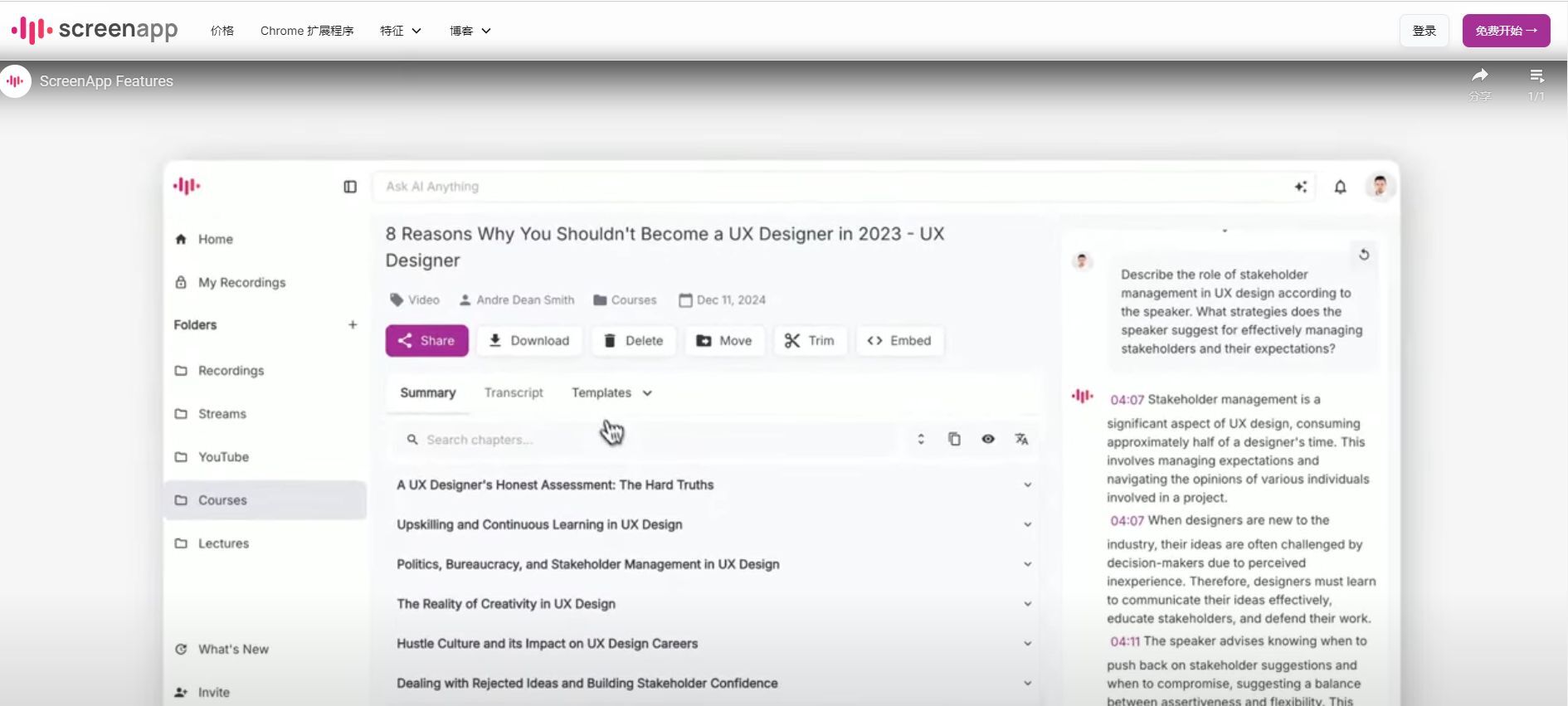This screenshot has width=1568, height=706.
Task: Click the AI sparkle icon
Action: click(1301, 187)
